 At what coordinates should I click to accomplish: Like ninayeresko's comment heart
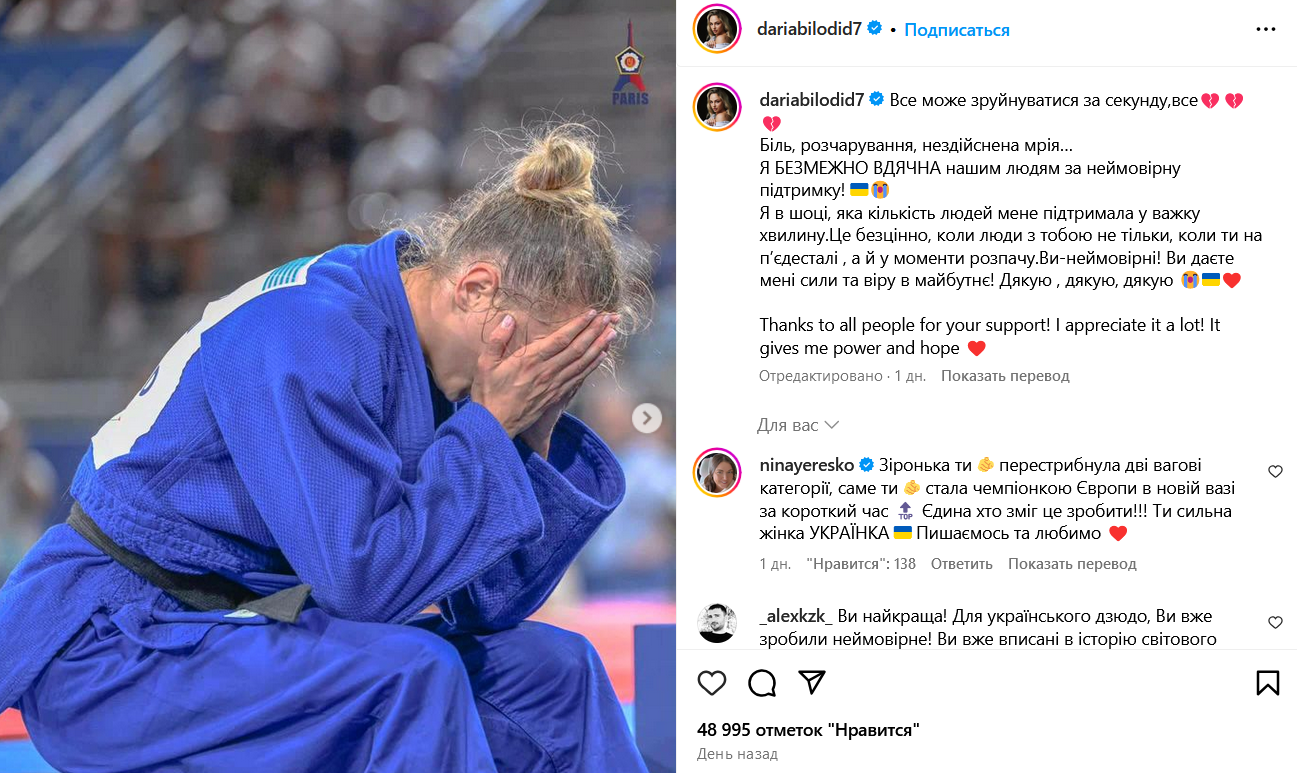(1275, 471)
